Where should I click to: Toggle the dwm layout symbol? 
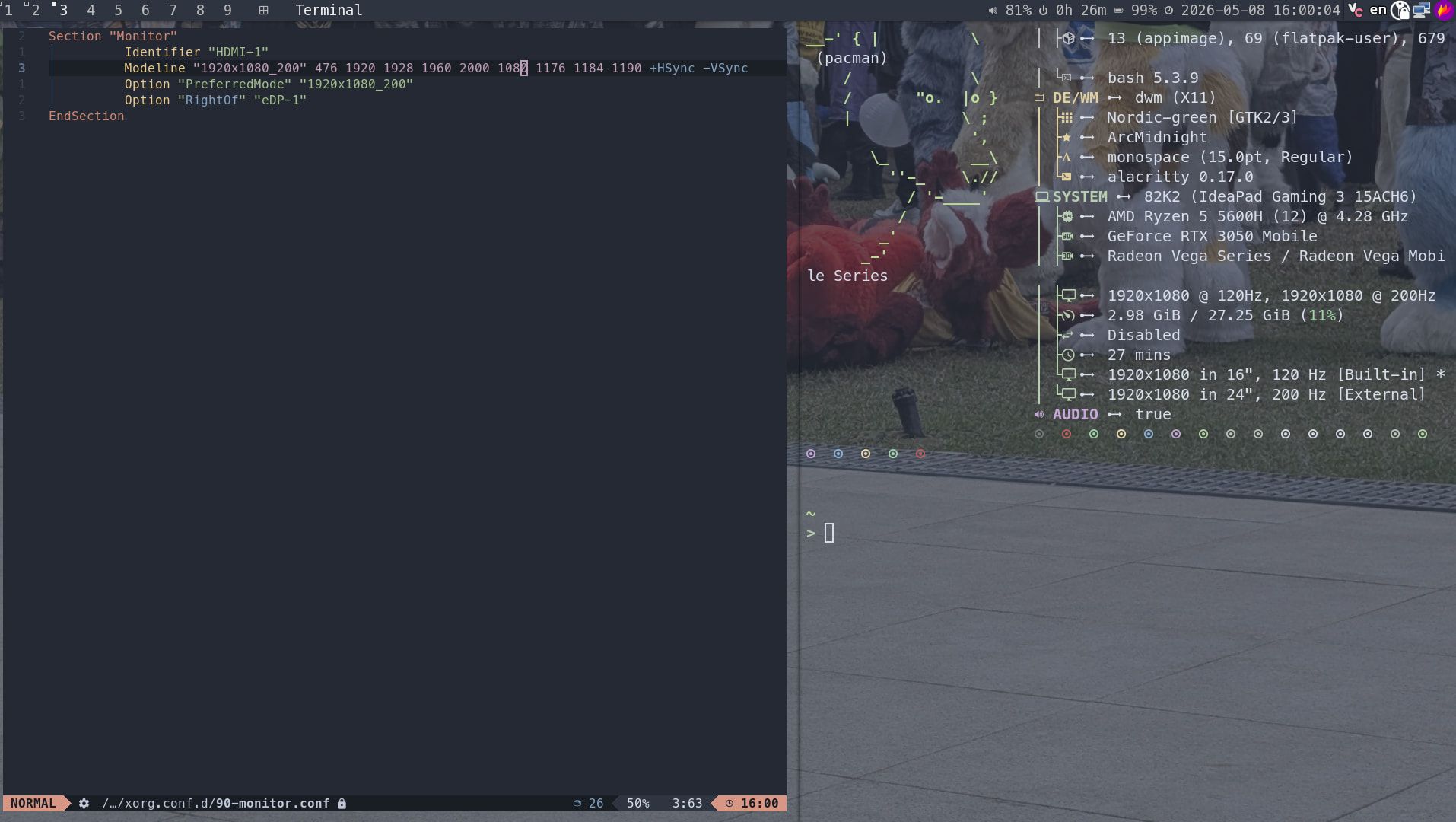click(x=263, y=10)
